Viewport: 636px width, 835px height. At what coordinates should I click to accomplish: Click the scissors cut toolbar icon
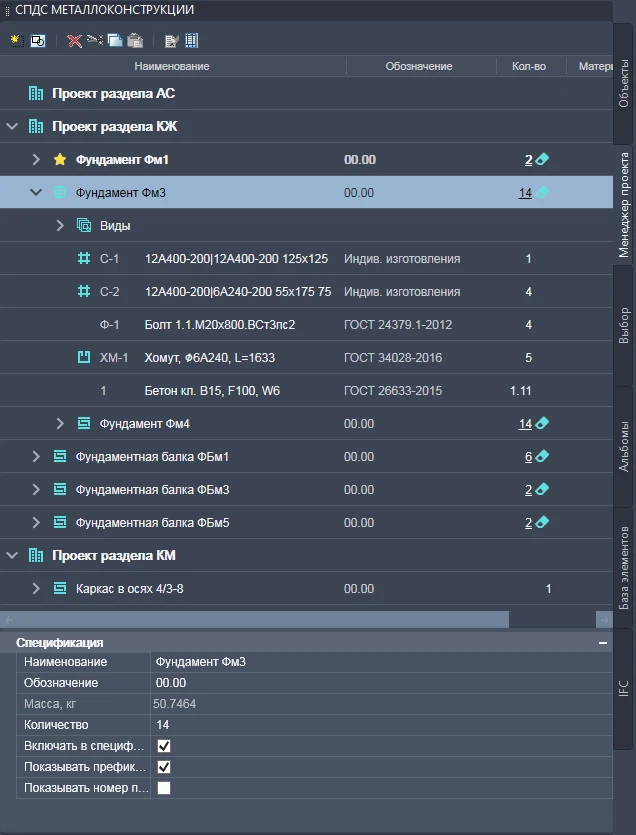95,41
